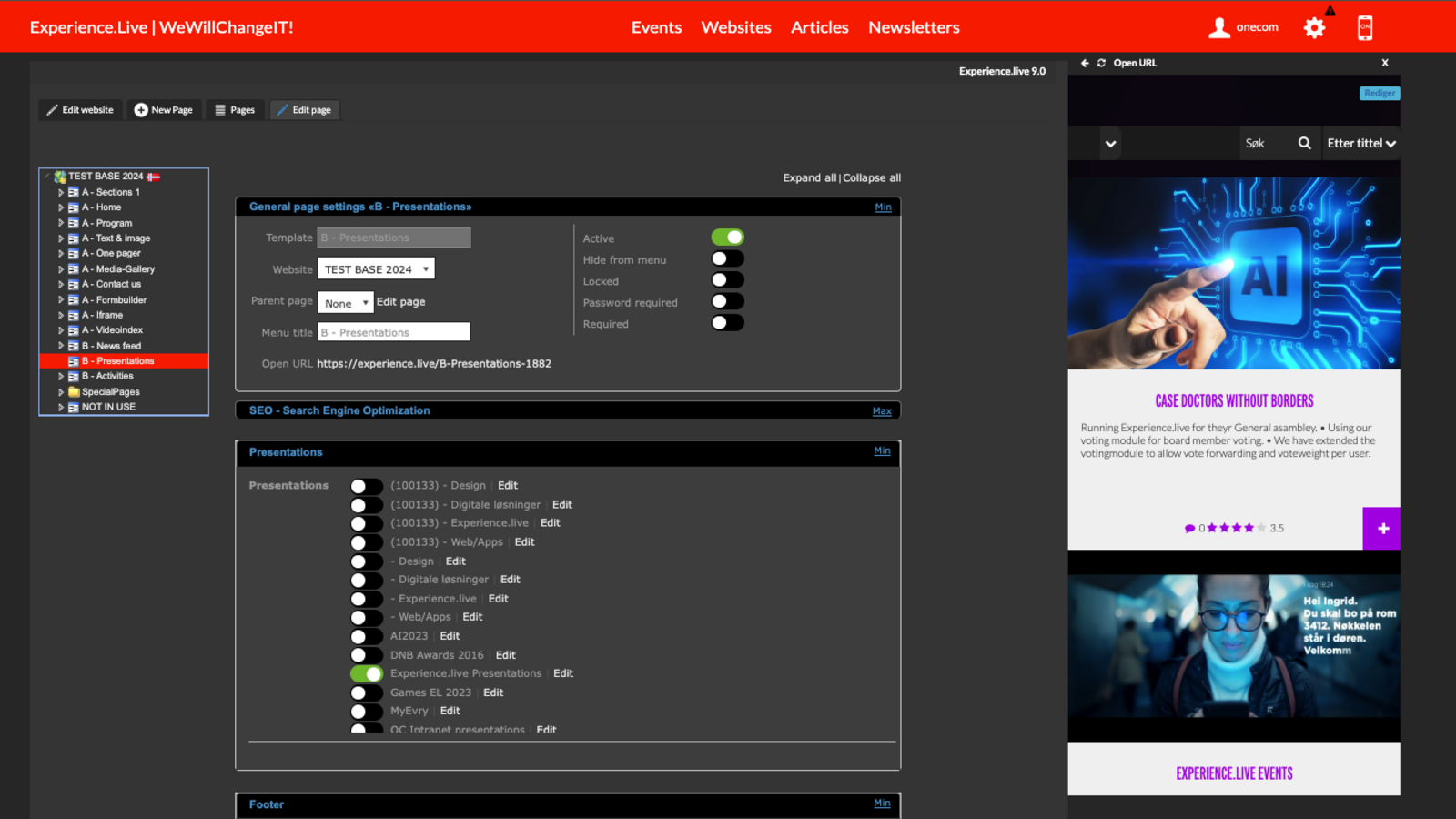1456x819 pixels.
Task: Open the Website dropdown TEST BASE 2024
Action: click(376, 269)
